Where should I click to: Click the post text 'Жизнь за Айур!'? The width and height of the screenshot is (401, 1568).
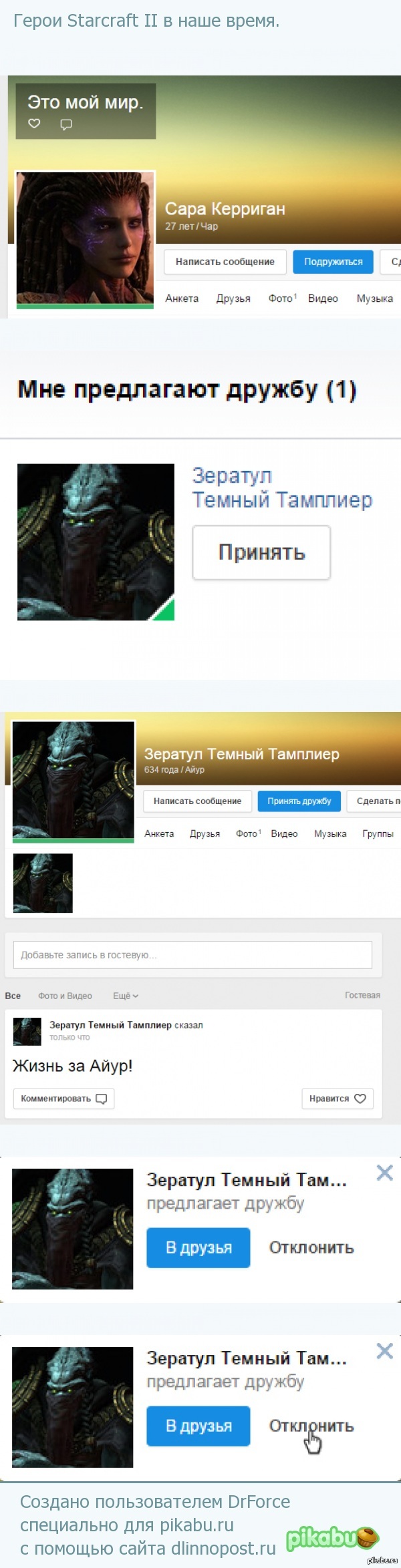click(x=73, y=1066)
